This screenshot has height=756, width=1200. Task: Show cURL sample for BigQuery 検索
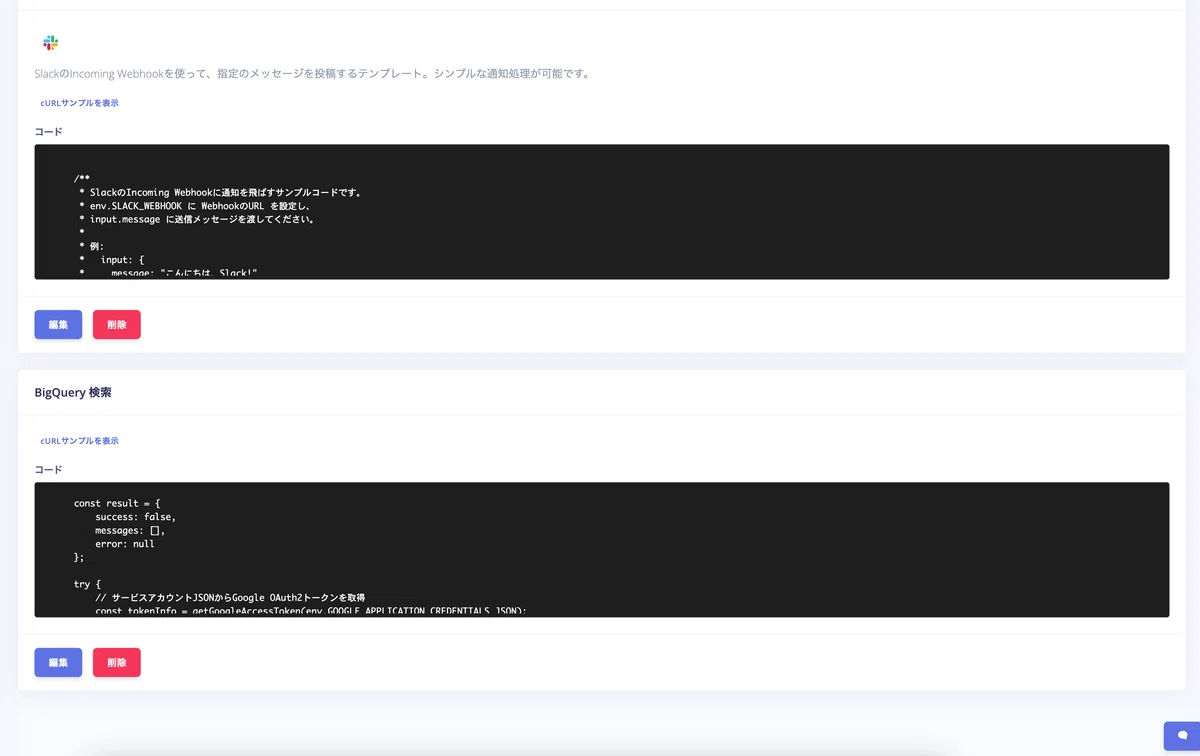click(79, 441)
